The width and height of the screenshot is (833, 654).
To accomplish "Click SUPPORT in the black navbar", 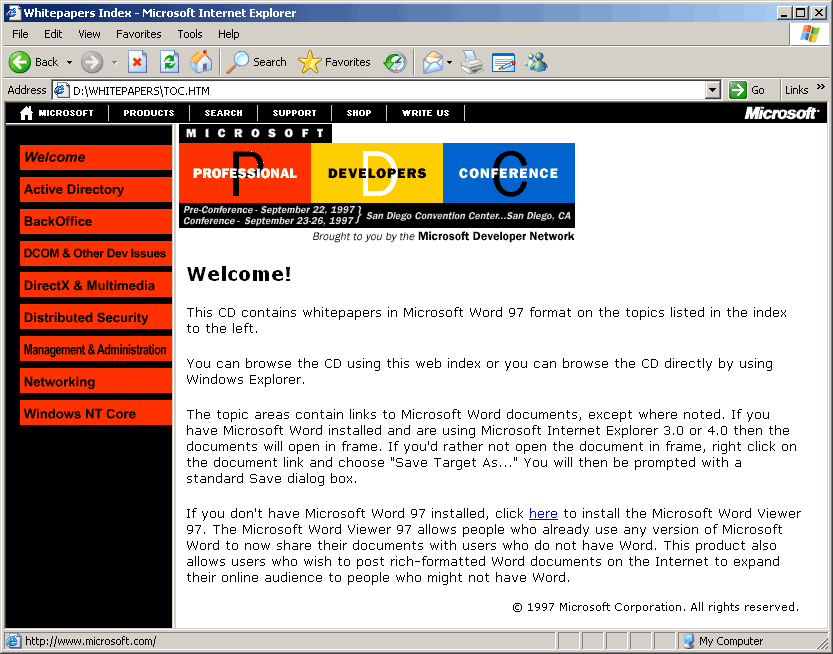I will click(294, 113).
